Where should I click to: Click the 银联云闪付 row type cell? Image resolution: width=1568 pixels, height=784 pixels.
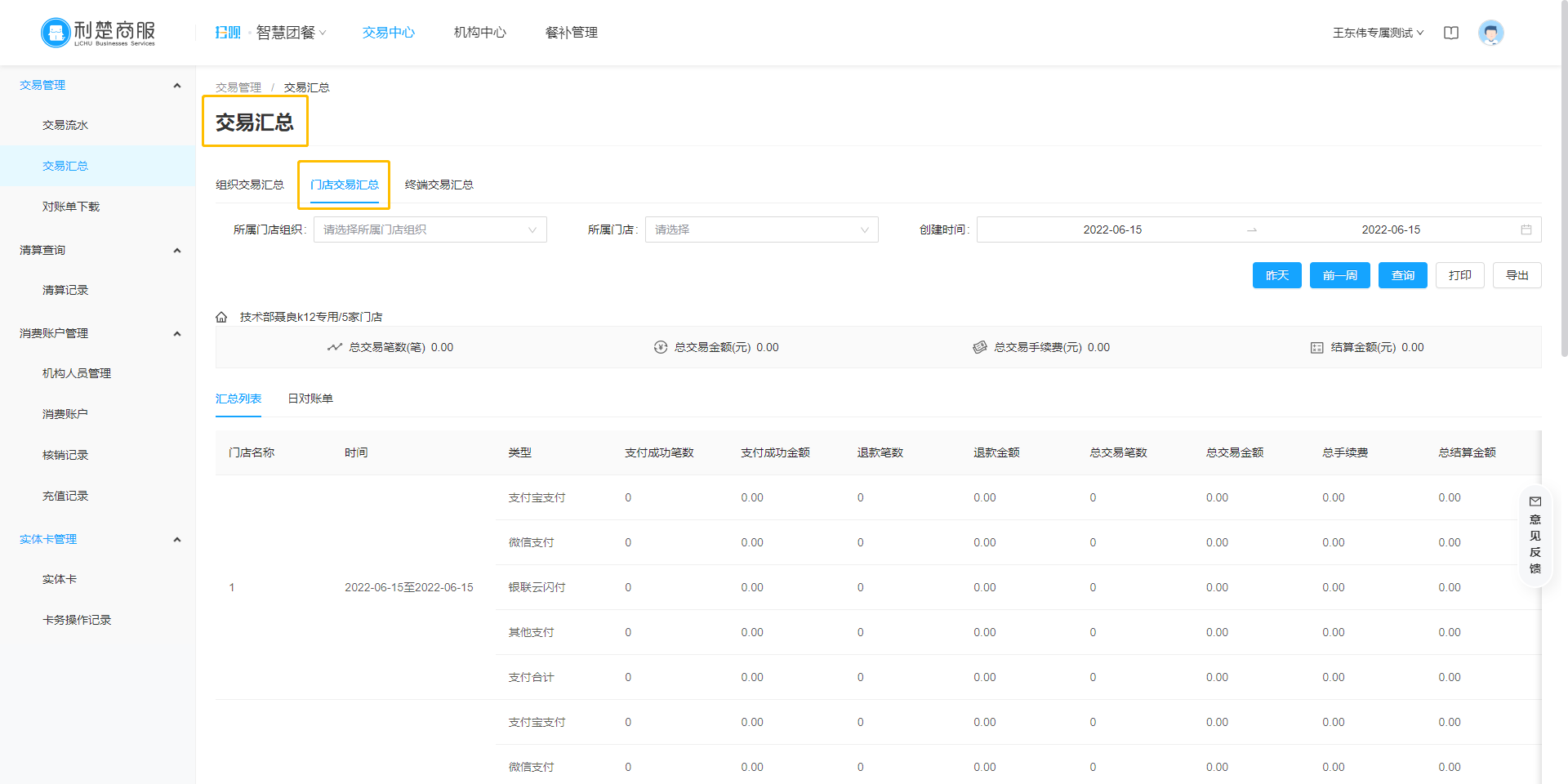pos(537,587)
